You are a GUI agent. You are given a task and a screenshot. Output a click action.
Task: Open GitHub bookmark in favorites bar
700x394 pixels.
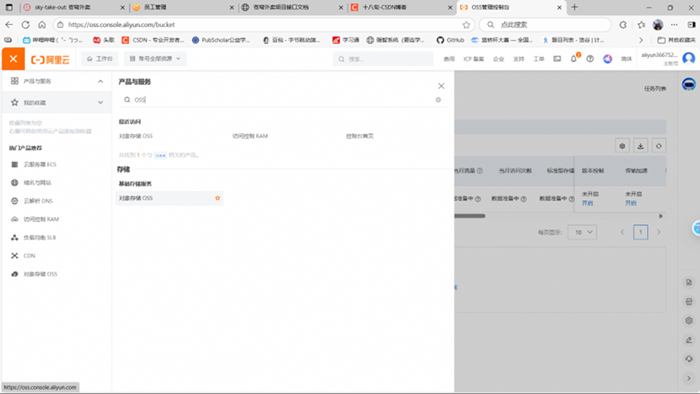pos(450,40)
